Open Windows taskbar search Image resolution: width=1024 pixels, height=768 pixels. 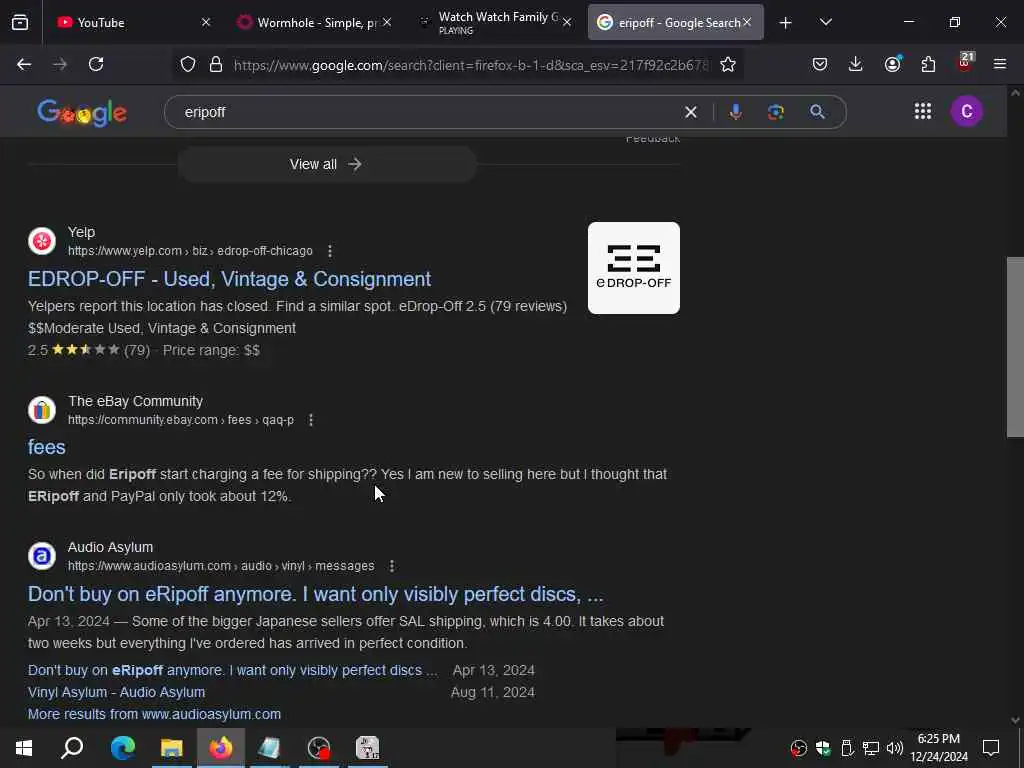pos(72,748)
